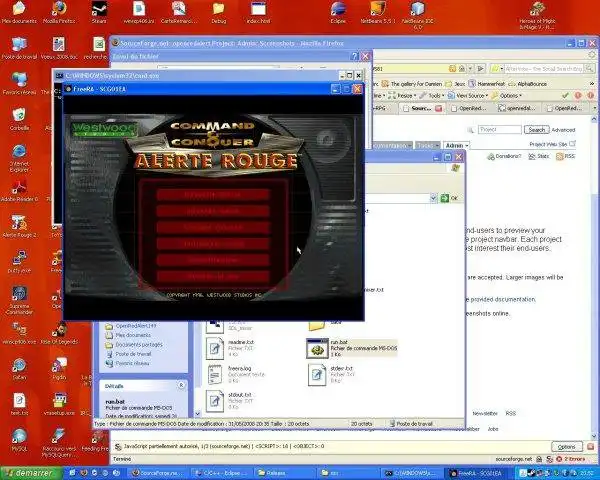Open Options menu in Web Developer toolbar

pos(506,95)
